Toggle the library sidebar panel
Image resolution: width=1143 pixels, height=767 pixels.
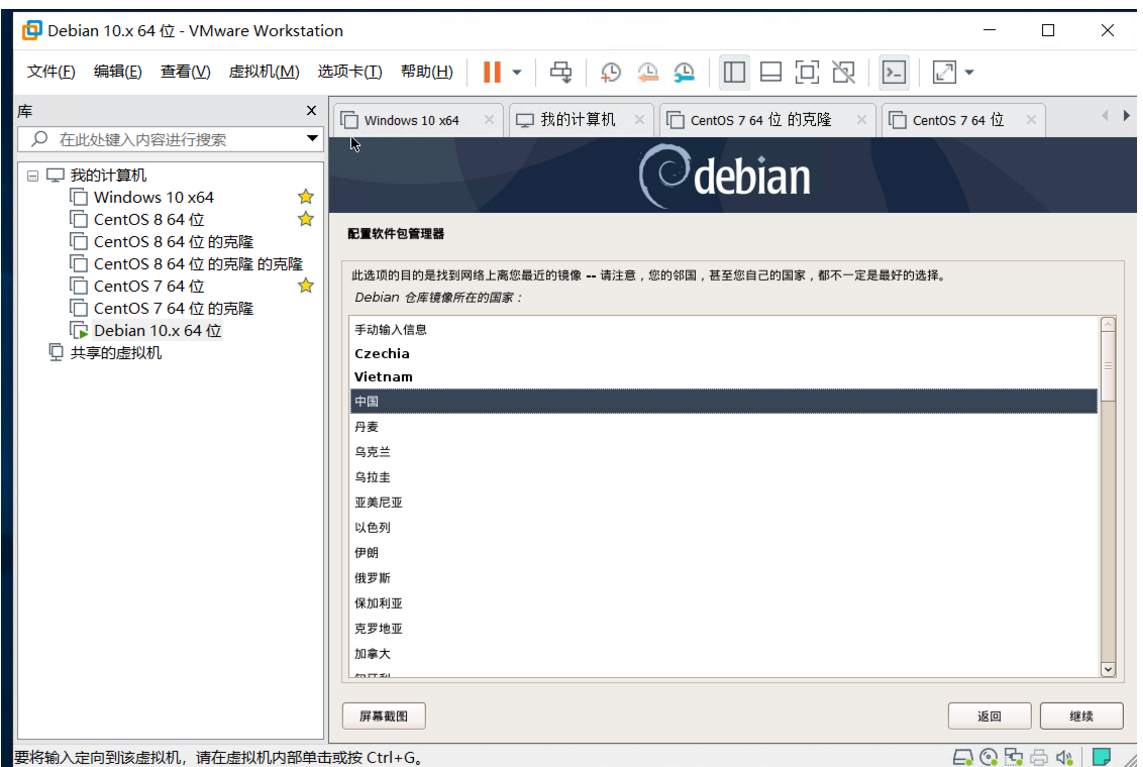[733, 72]
